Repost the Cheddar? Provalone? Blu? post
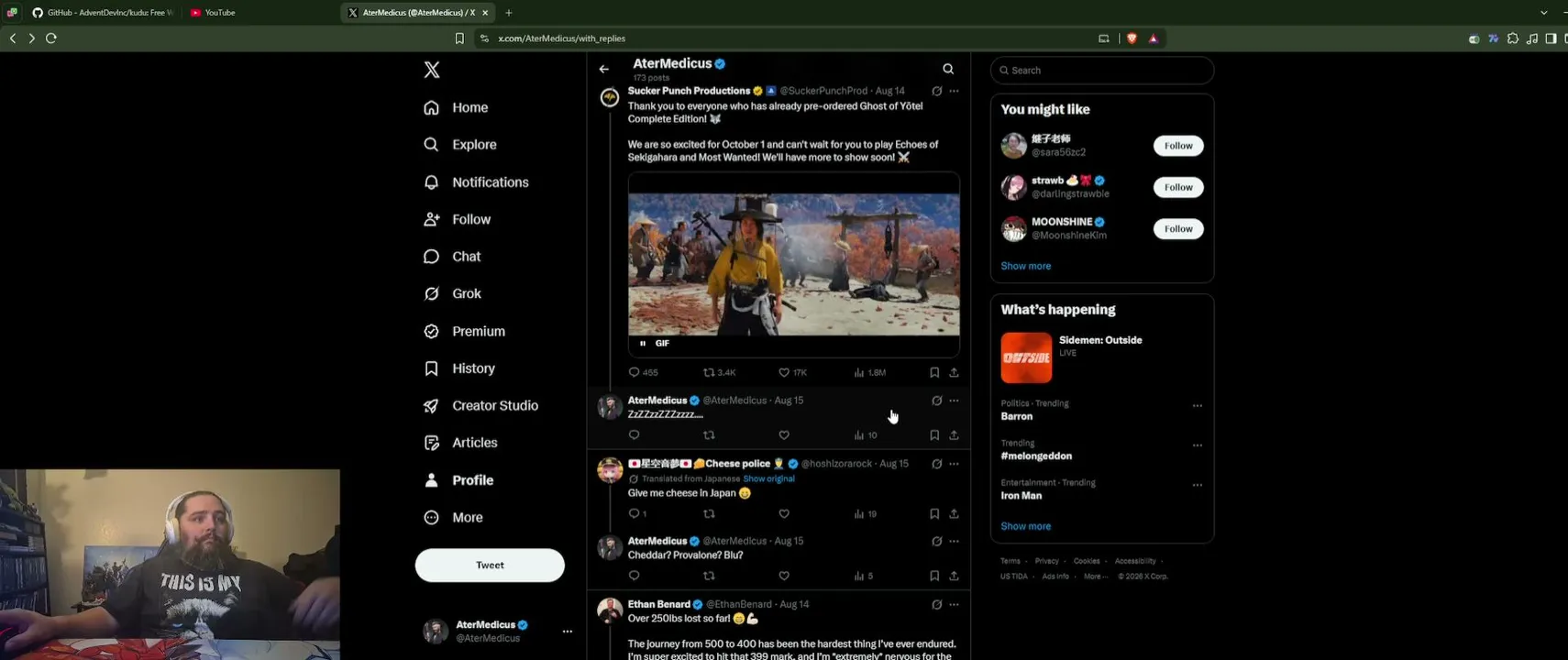The image size is (1568, 660). (709, 576)
